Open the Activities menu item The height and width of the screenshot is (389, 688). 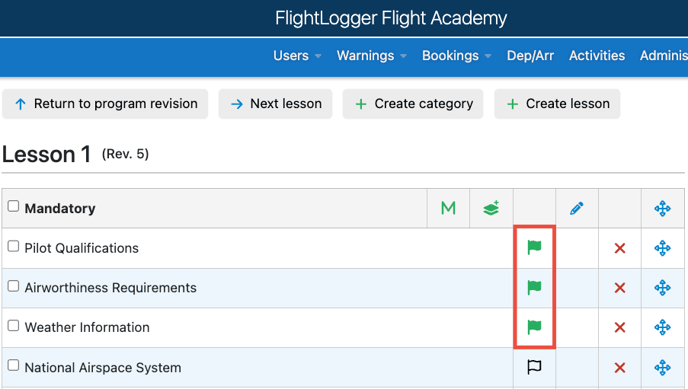pos(597,56)
